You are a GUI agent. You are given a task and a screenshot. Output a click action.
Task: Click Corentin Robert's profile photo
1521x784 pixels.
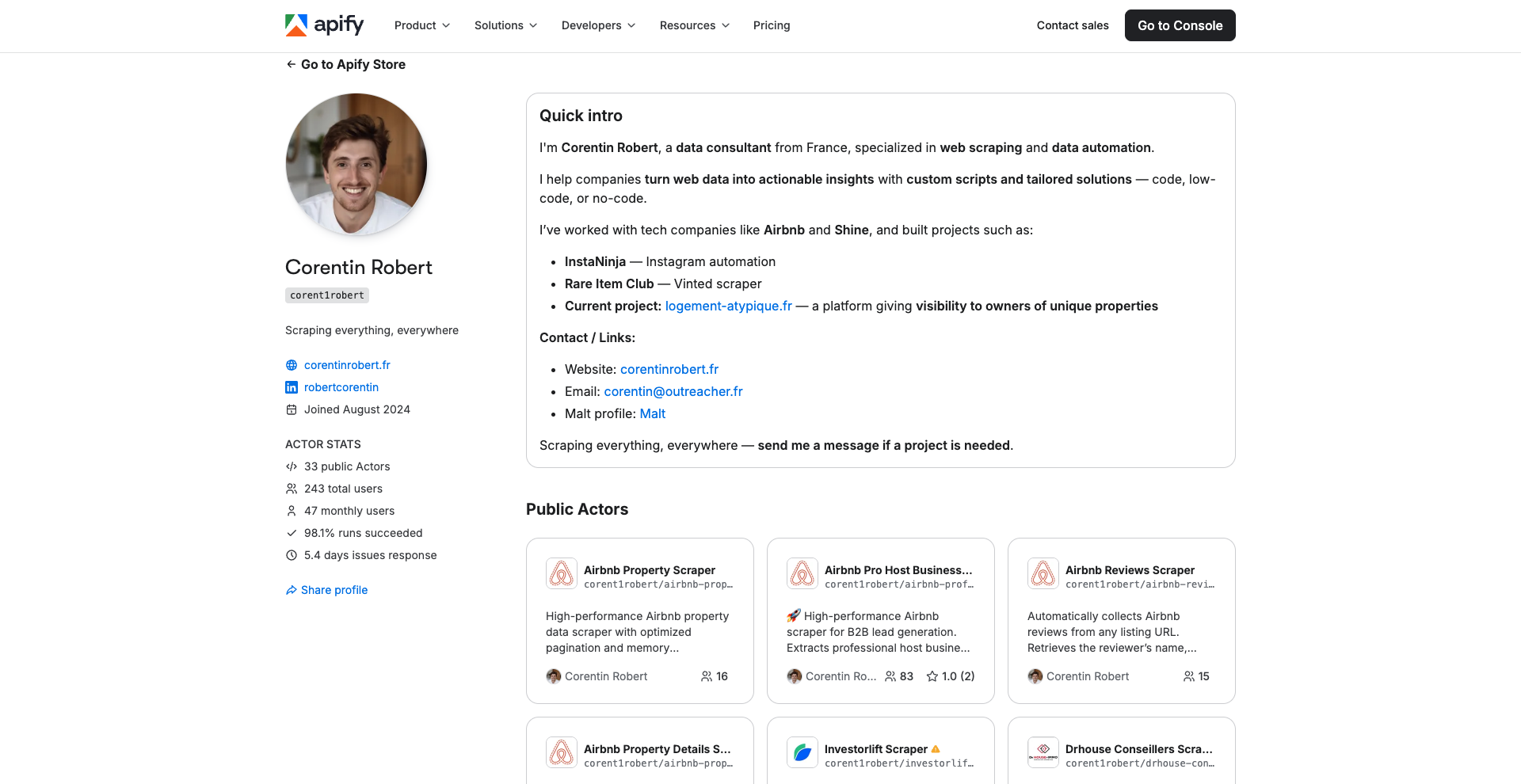click(356, 164)
